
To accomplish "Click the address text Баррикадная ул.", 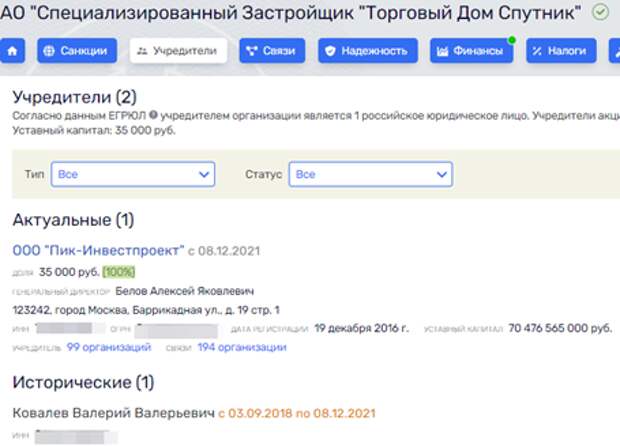I will coord(177,310).
